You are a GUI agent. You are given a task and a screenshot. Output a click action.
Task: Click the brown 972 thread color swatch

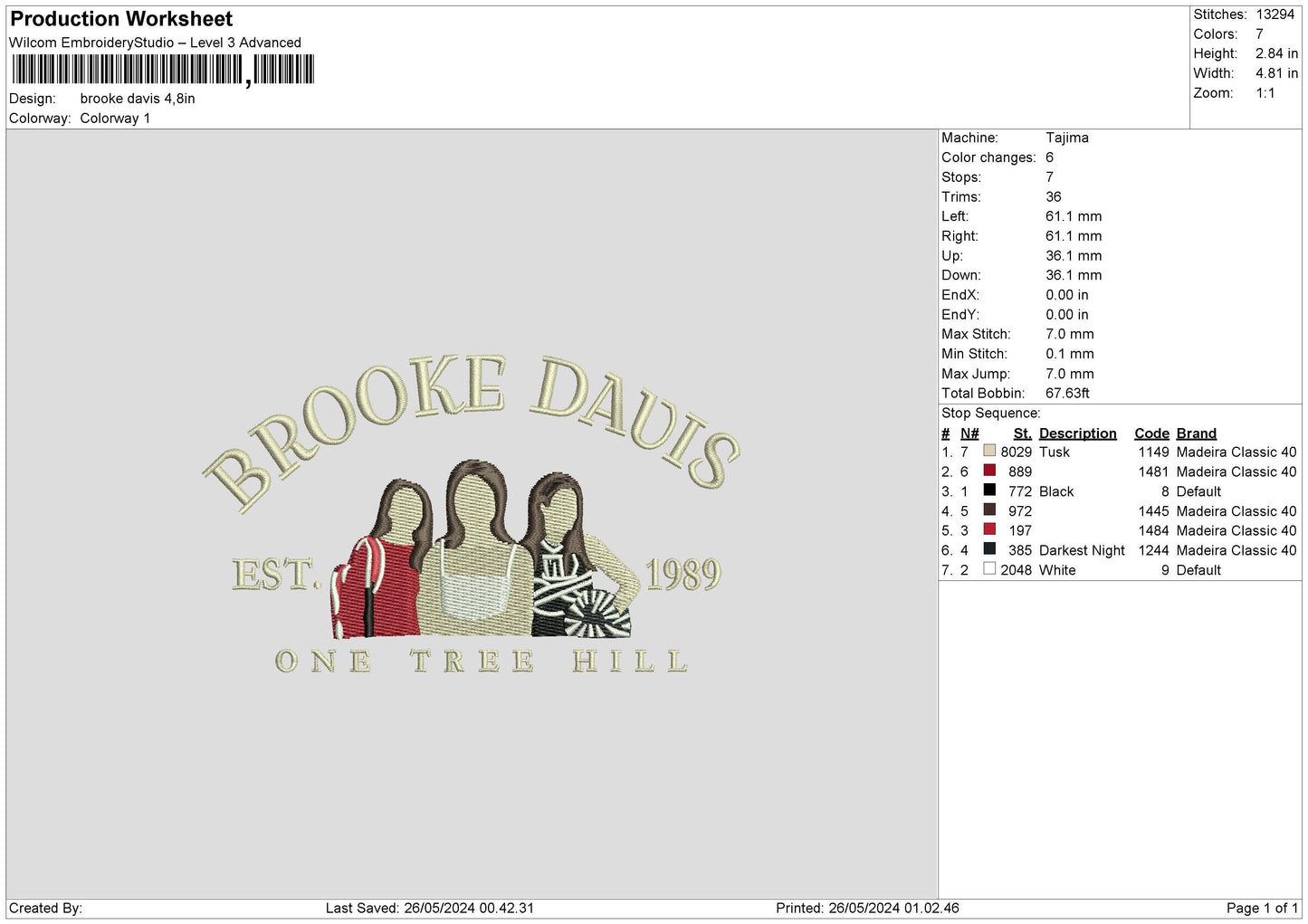[x=989, y=510]
